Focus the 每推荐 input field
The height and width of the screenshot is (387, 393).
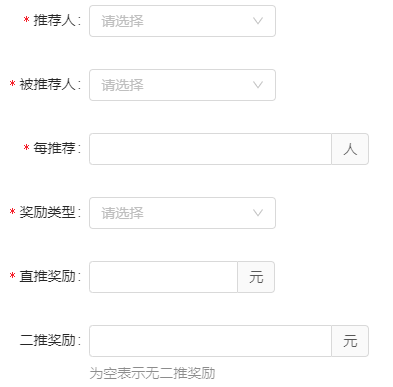tap(210, 149)
